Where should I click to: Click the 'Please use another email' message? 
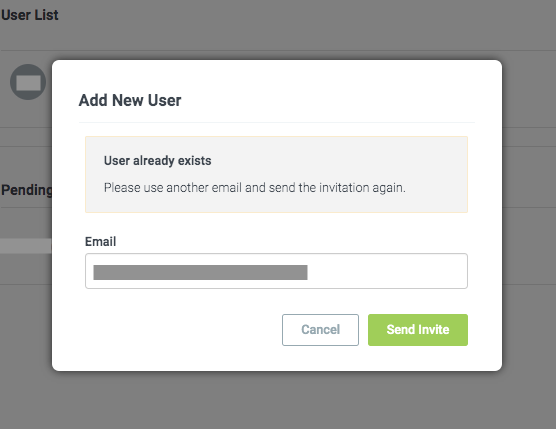pos(255,188)
